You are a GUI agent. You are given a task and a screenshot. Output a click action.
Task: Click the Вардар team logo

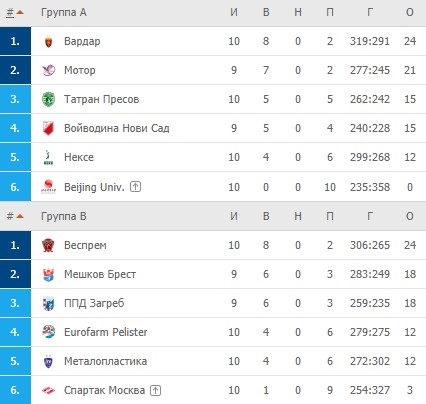coord(48,41)
